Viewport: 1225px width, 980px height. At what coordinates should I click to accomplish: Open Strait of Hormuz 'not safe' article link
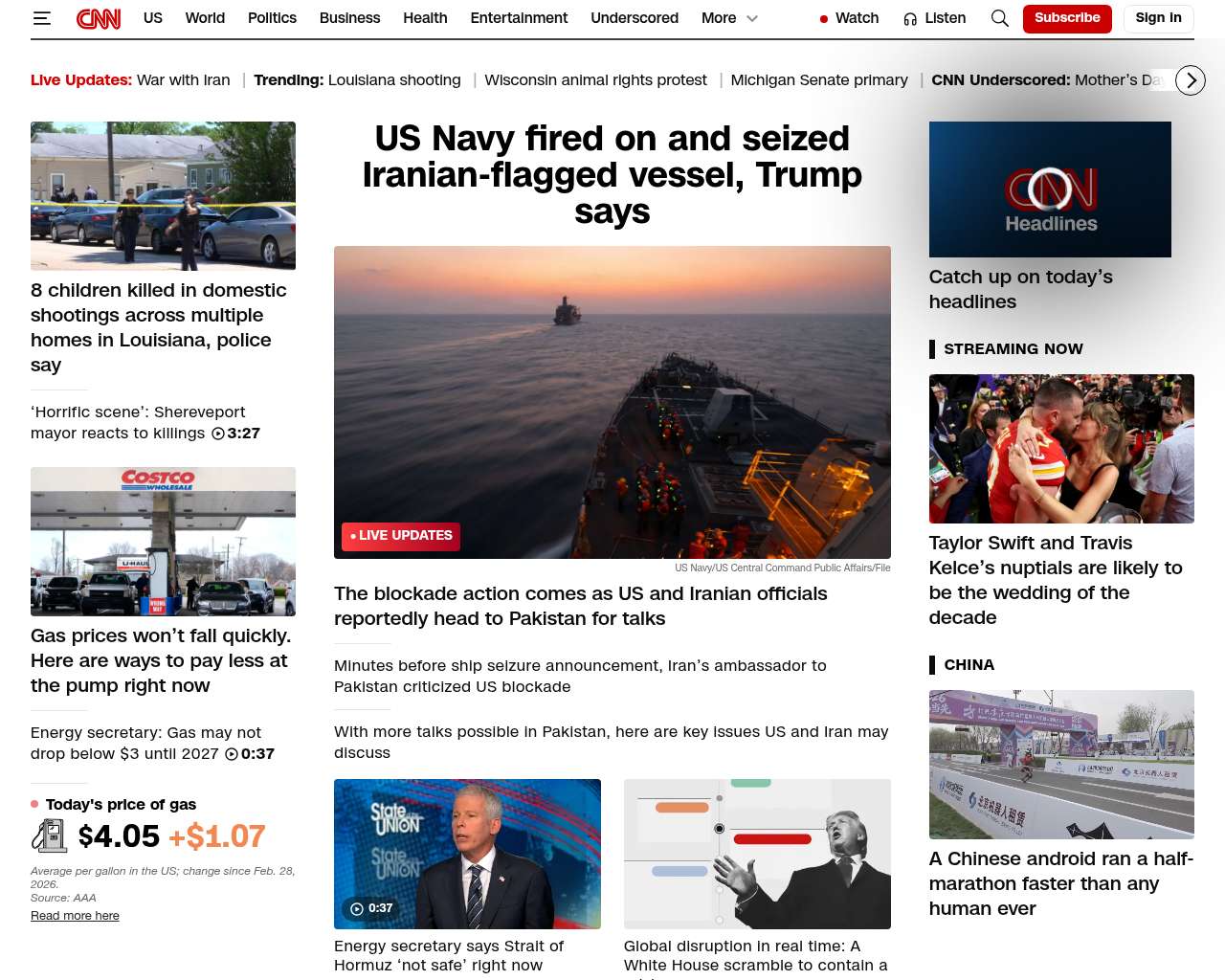point(449,955)
